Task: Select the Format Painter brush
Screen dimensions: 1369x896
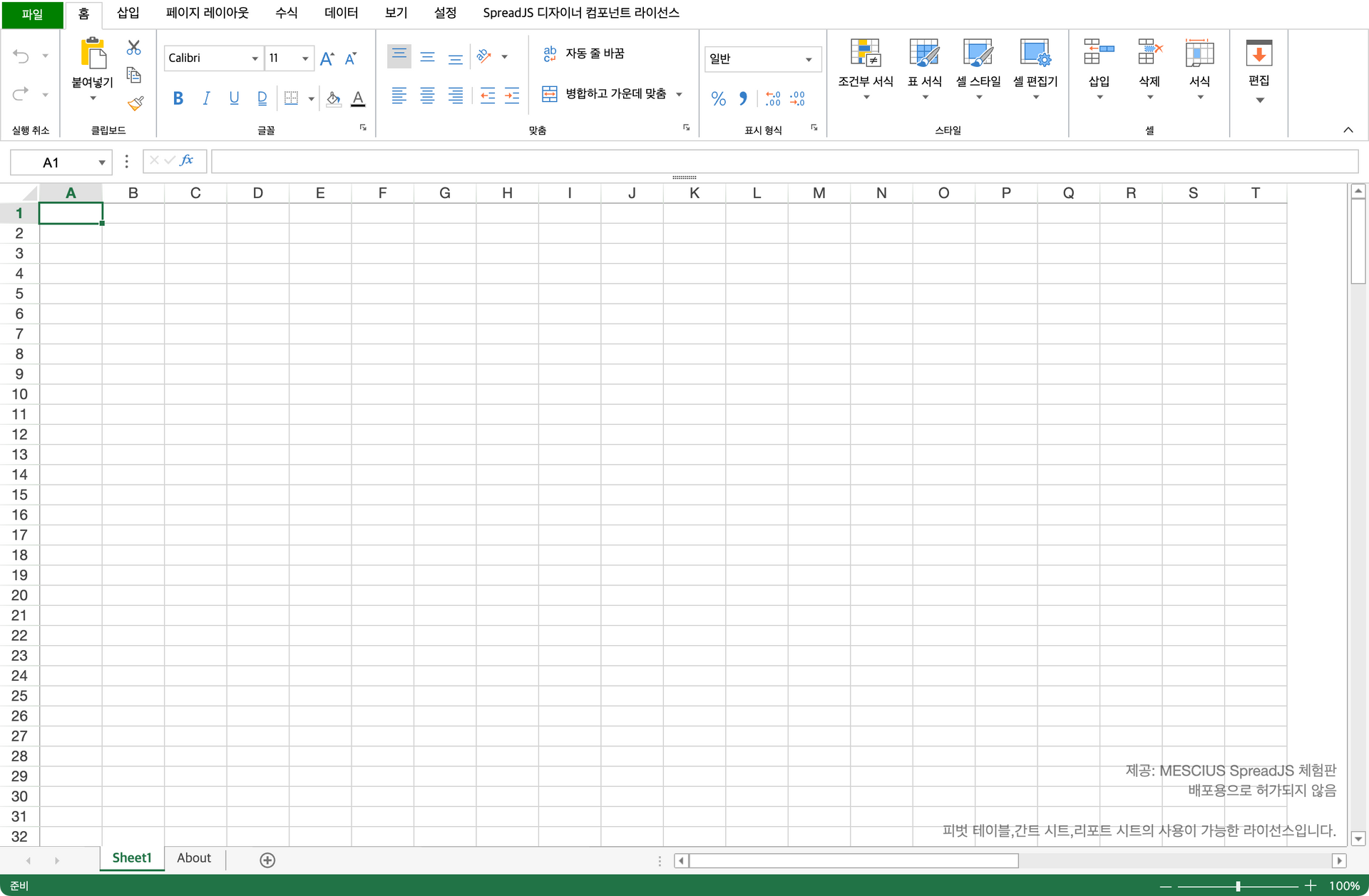Action: [135, 103]
